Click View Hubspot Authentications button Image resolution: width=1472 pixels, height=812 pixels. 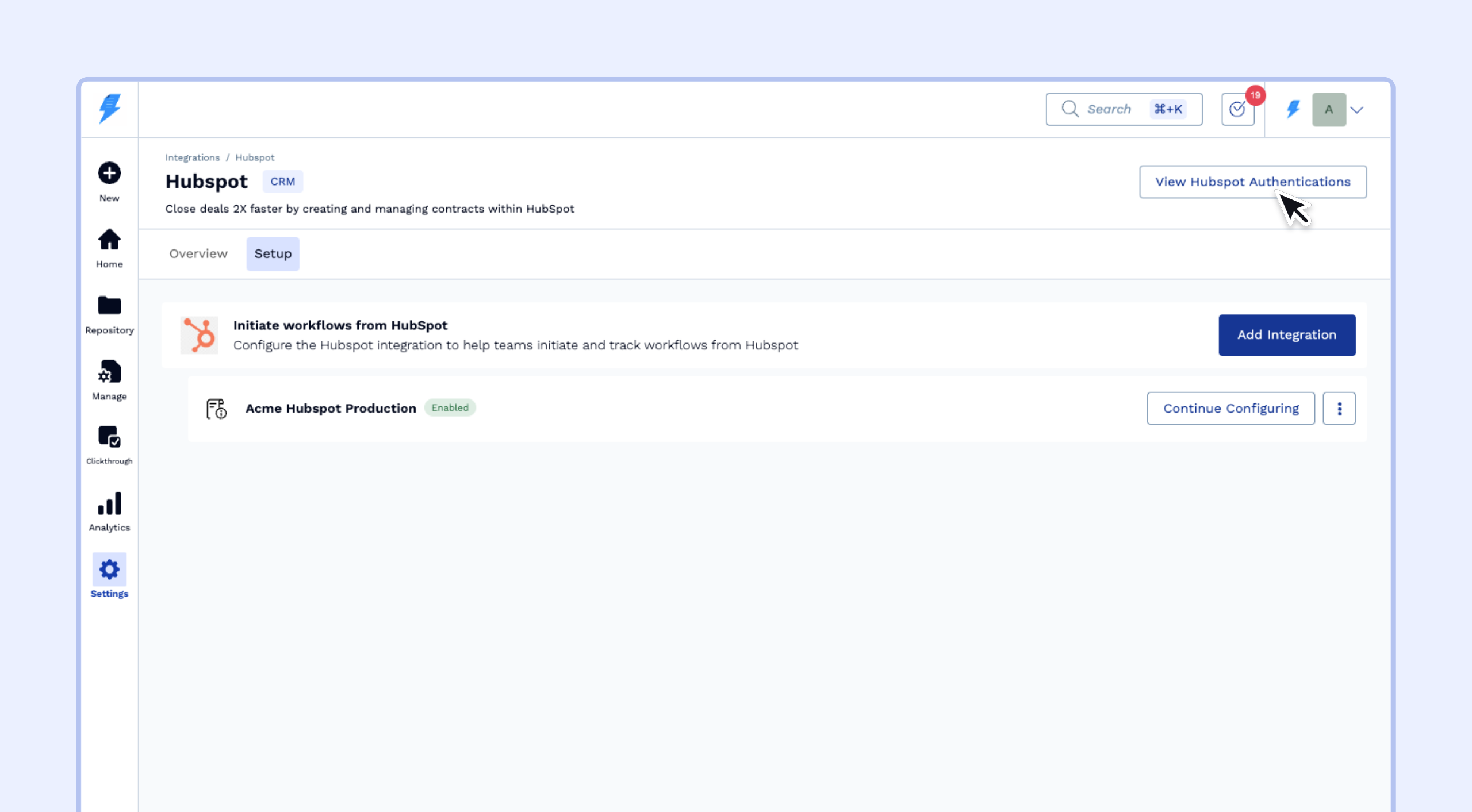coord(1252,182)
